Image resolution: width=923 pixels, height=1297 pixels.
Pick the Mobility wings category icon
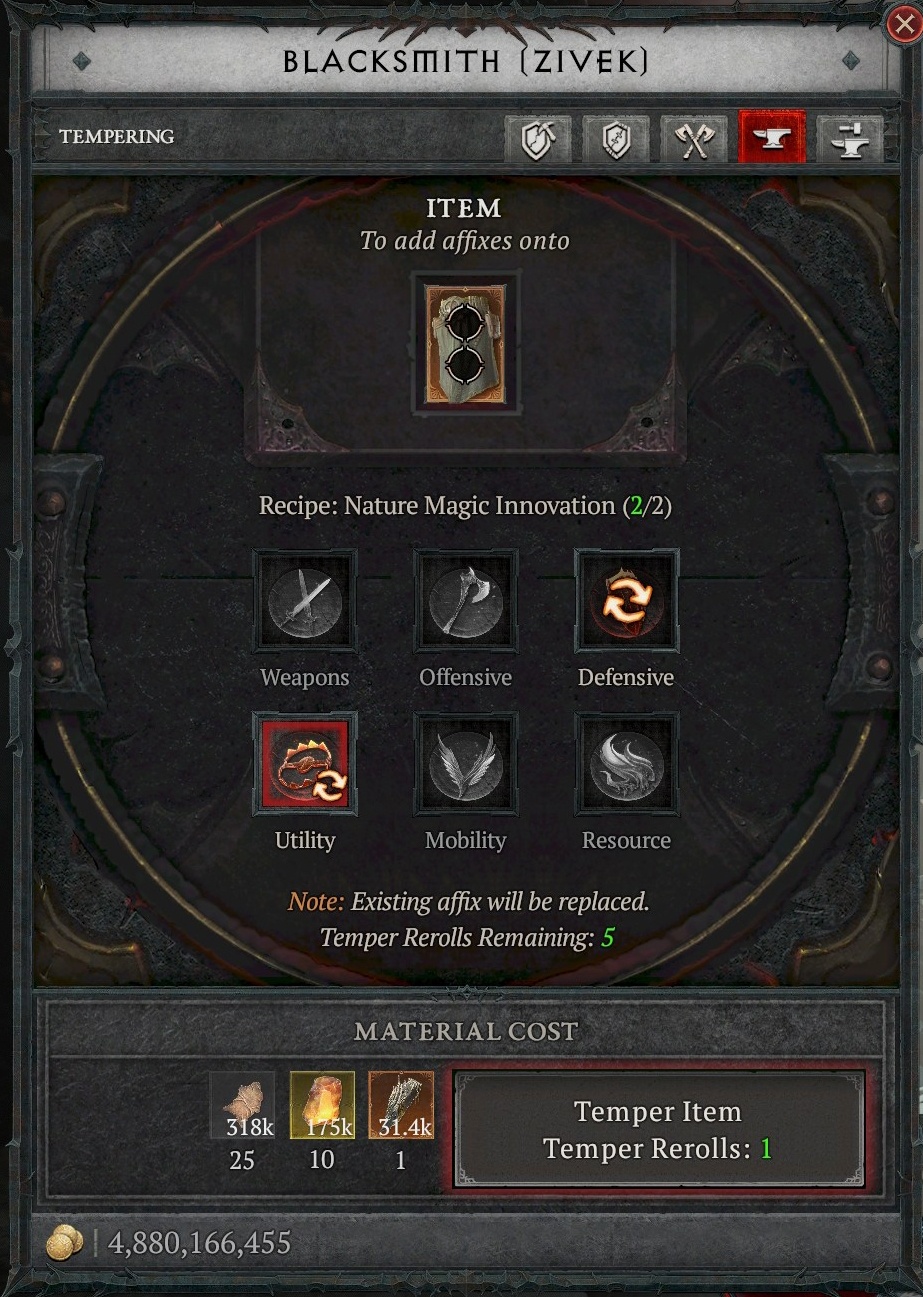(465, 763)
